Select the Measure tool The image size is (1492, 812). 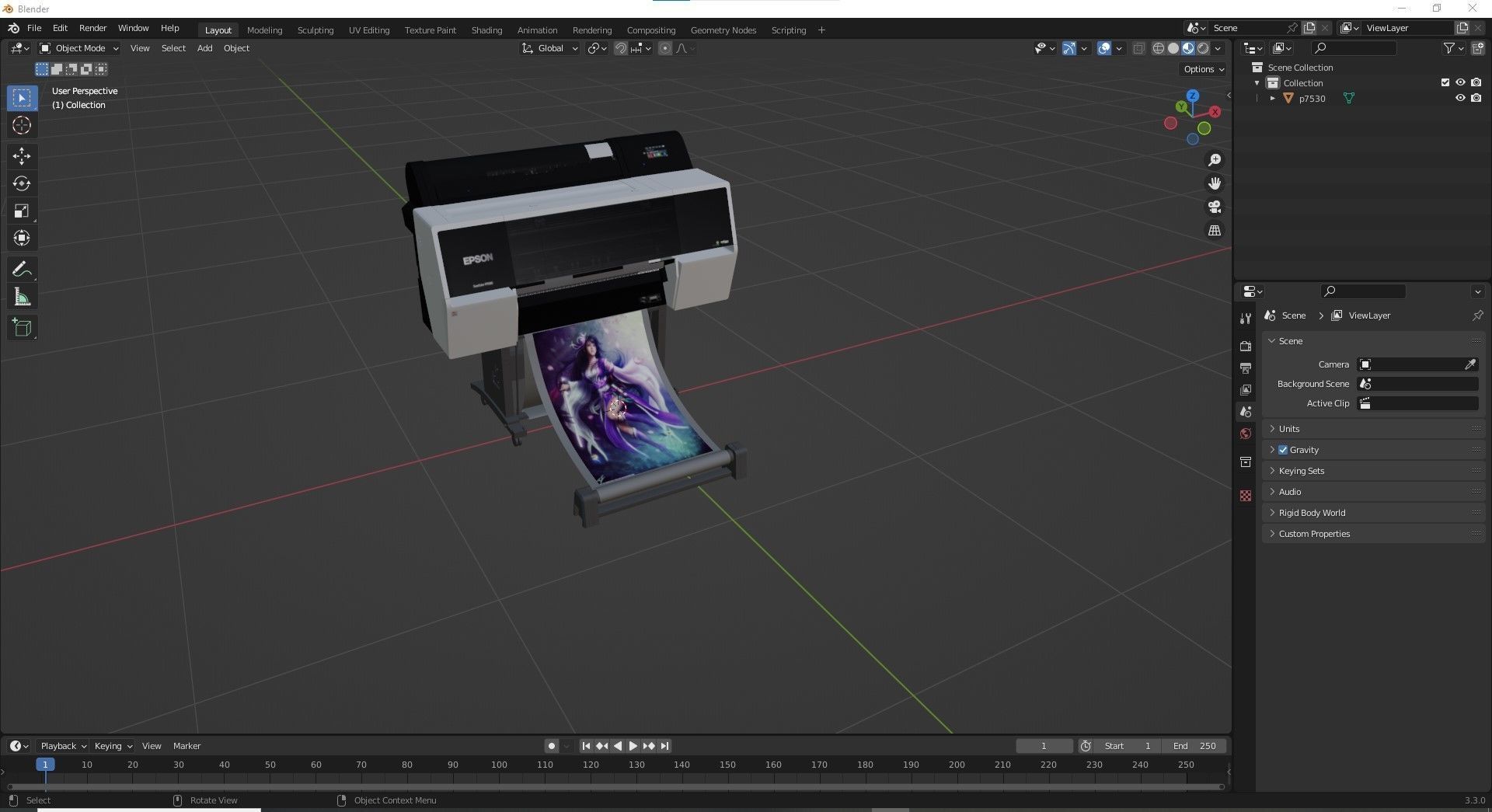pyautogui.click(x=22, y=297)
